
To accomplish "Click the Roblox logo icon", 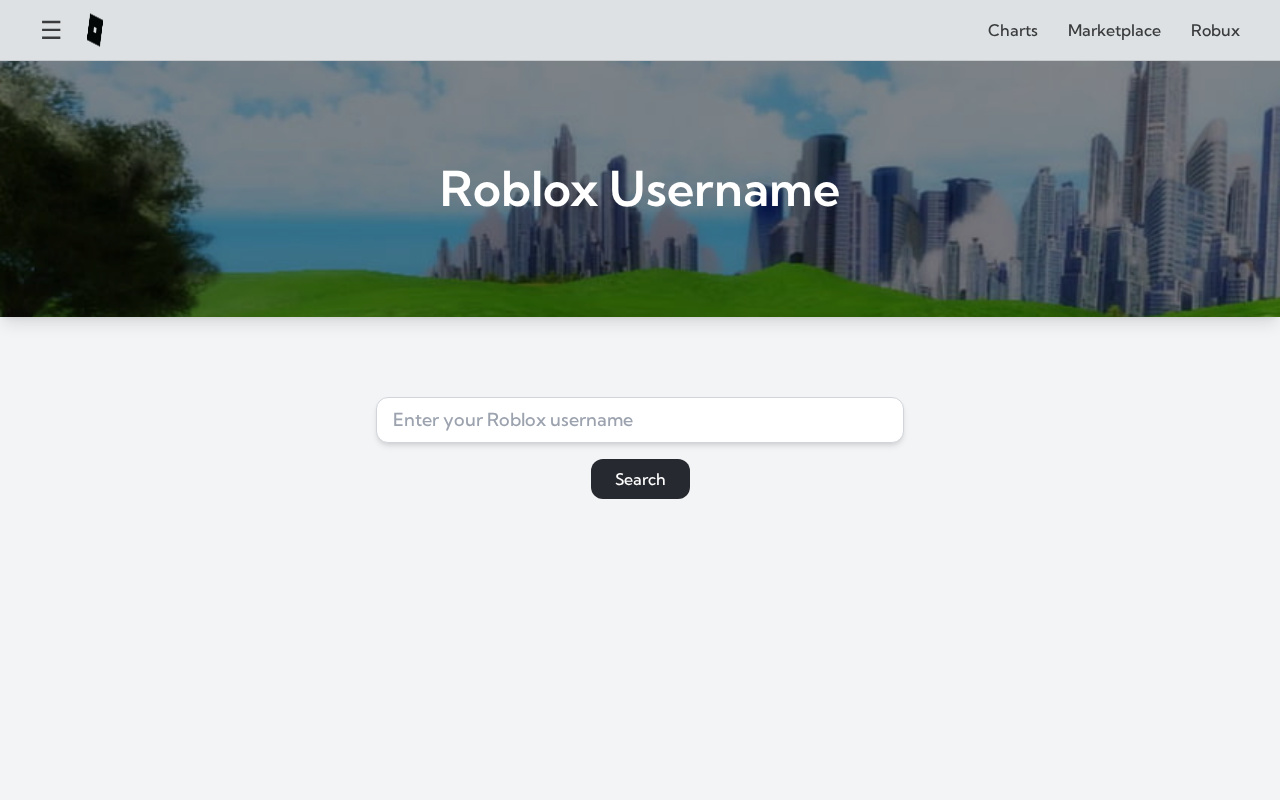I will click(x=95, y=30).
